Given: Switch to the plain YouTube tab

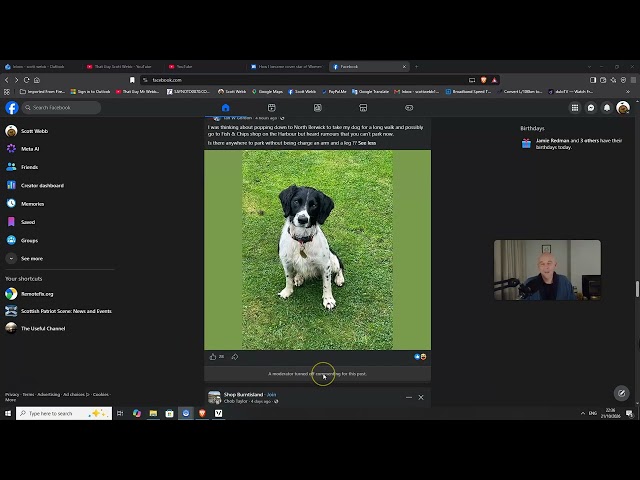Looking at the screenshot, I should tap(204, 67).
